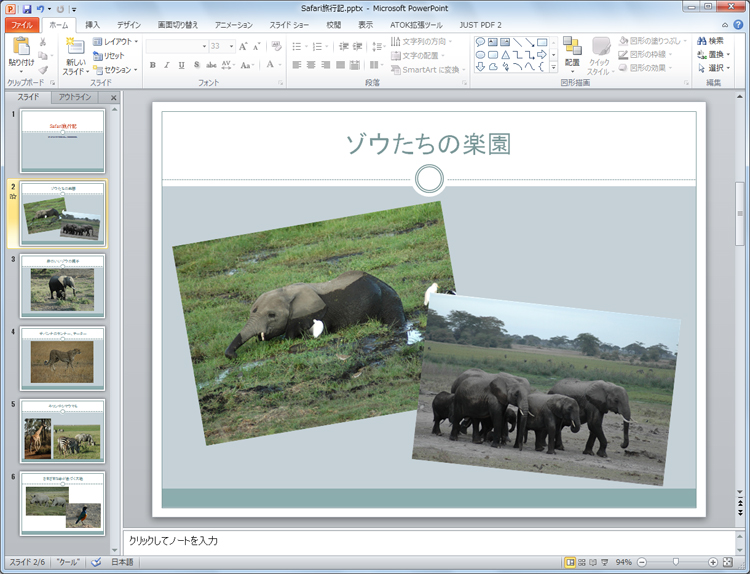This screenshot has height=574, width=750.
Task: Increase font size with the large A icon
Action: tap(243, 46)
